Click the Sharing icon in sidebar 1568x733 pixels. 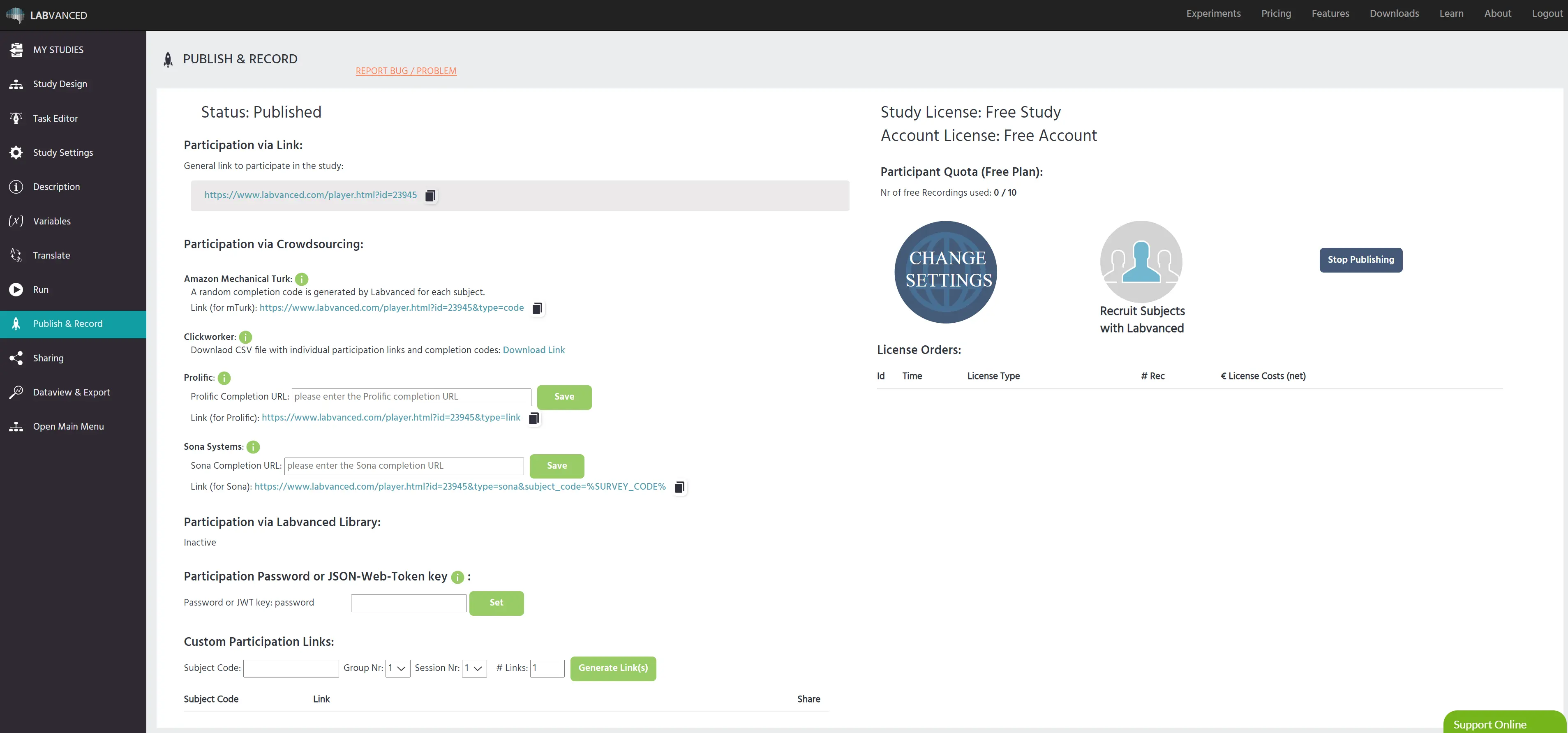pos(16,358)
